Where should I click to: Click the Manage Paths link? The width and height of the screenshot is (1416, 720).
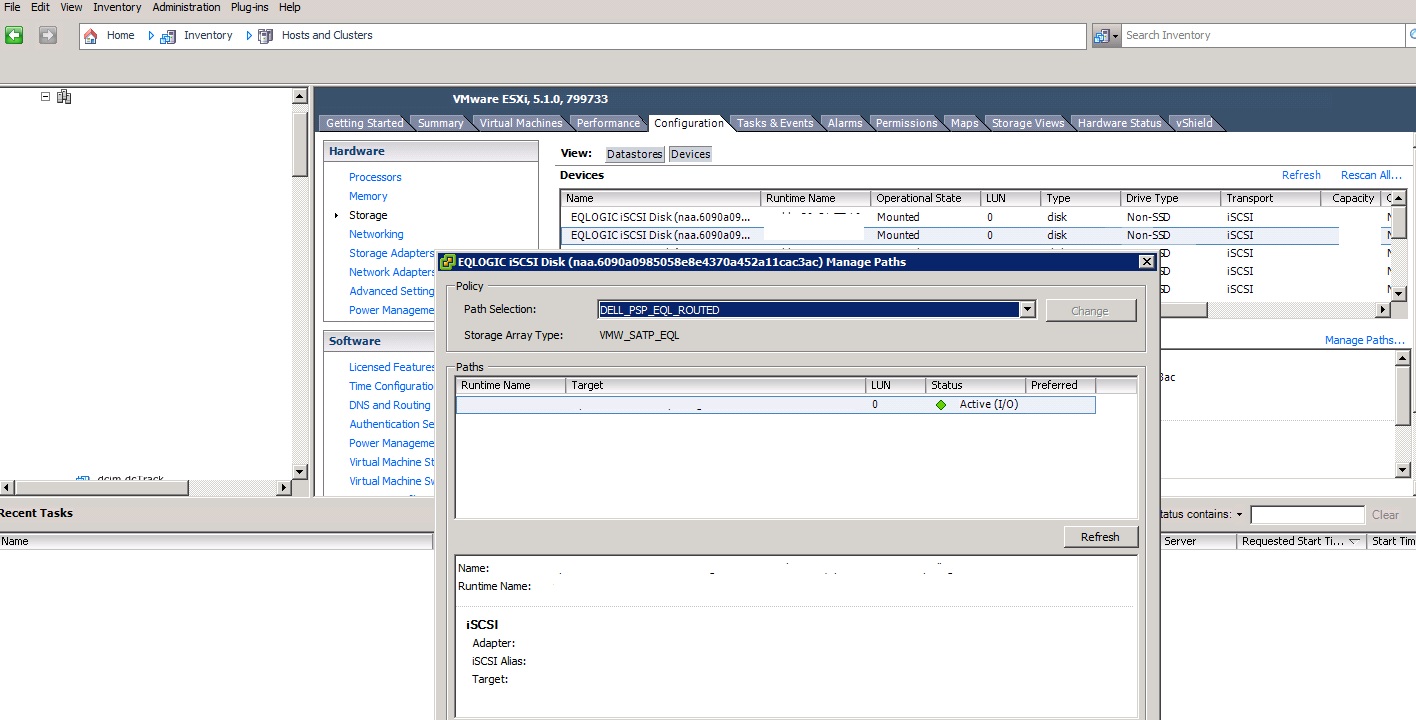[1364, 340]
